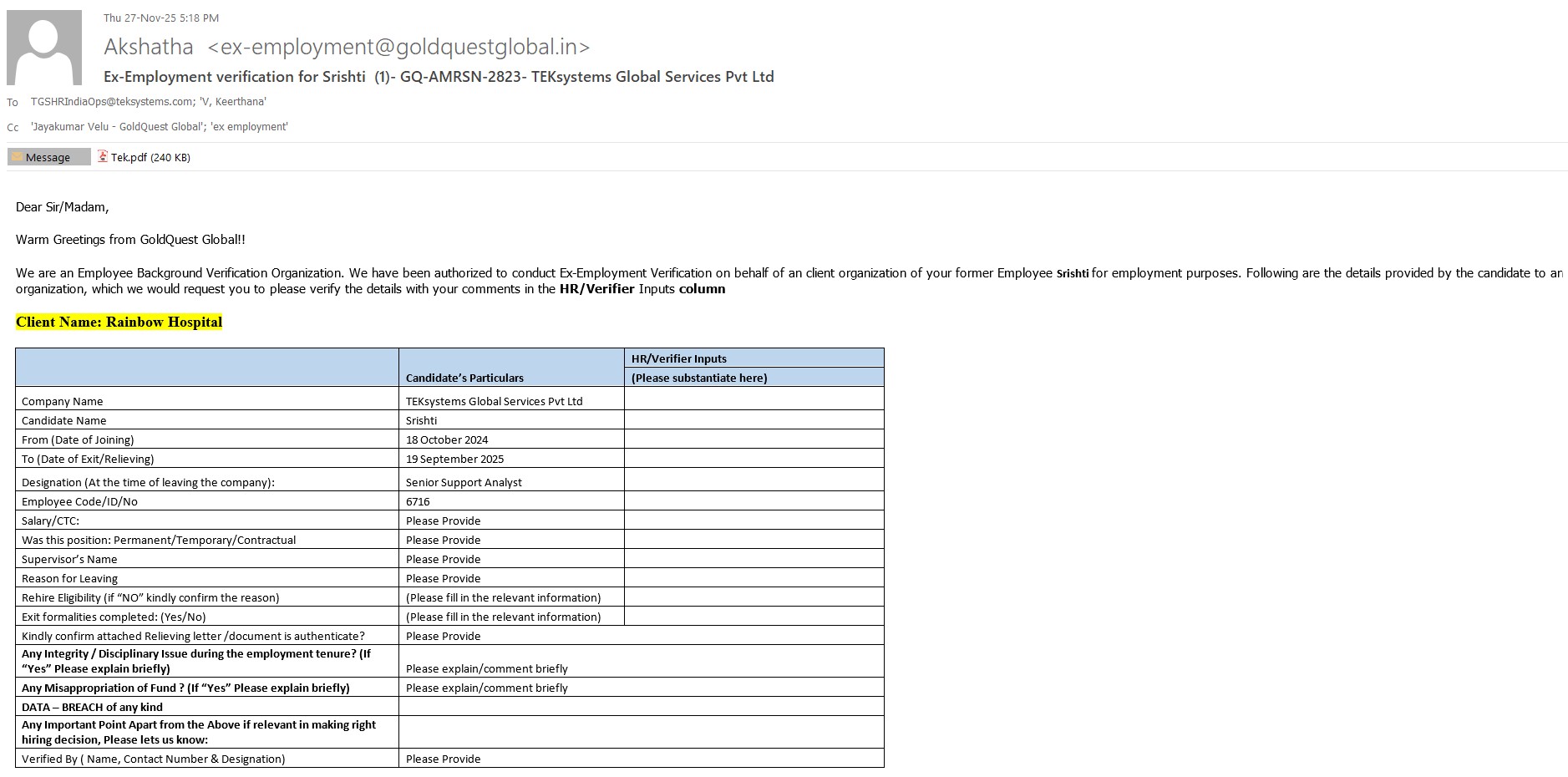Switch to the Message tab

click(x=48, y=157)
